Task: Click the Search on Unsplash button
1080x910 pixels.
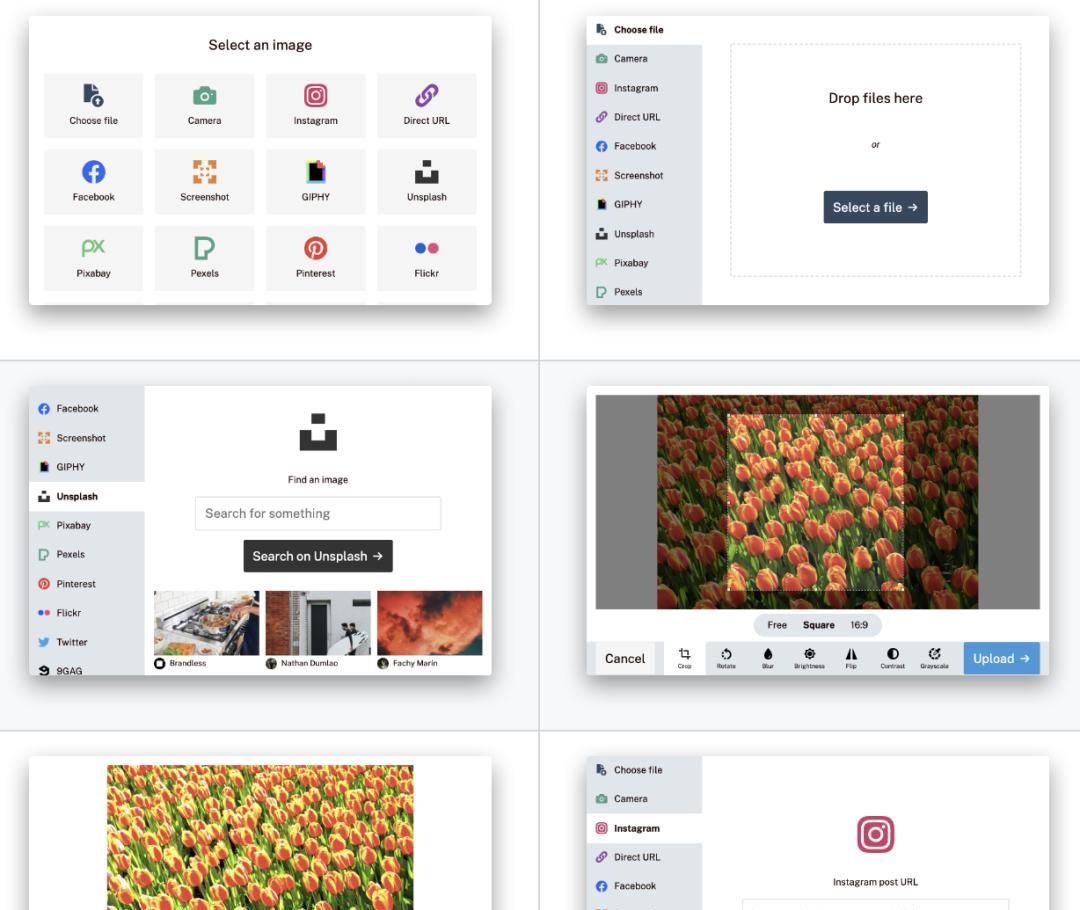Action: click(x=318, y=556)
